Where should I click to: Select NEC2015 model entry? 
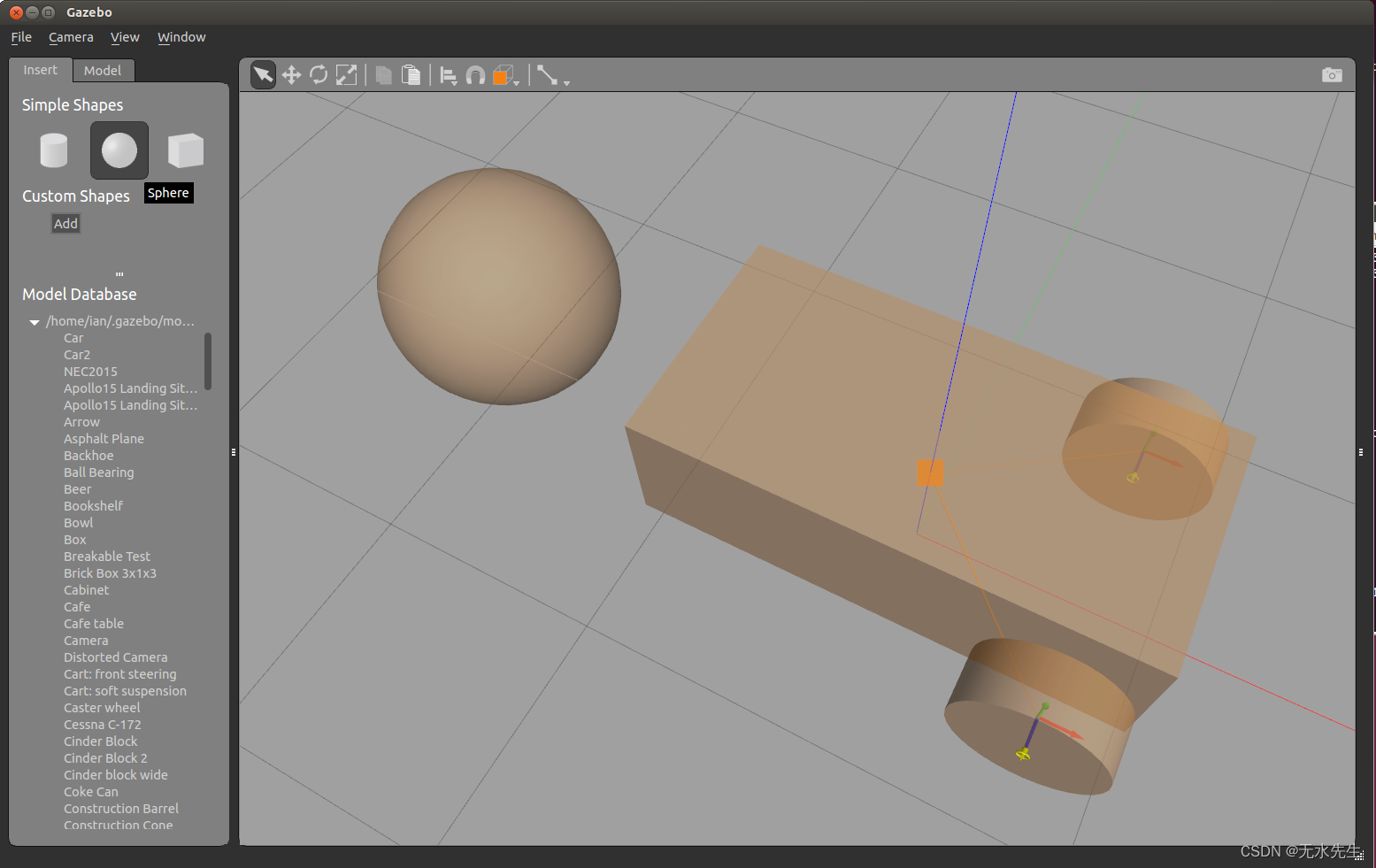point(90,372)
